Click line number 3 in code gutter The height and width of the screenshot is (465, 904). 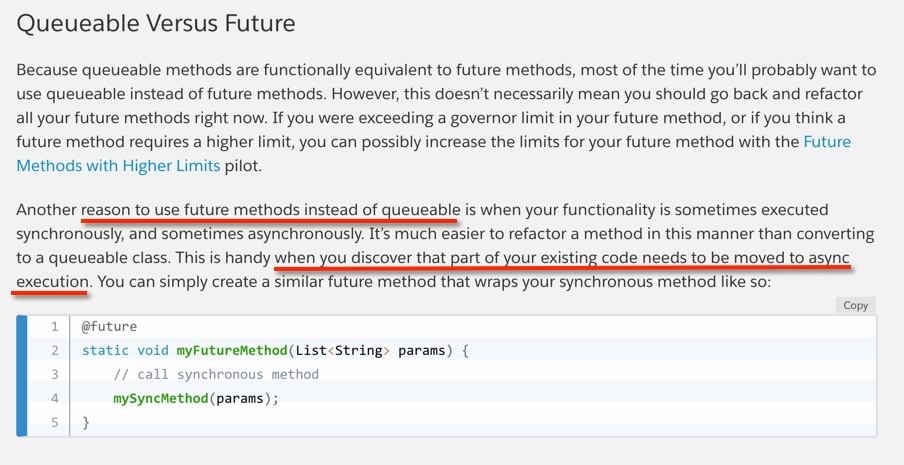[56, 374]
